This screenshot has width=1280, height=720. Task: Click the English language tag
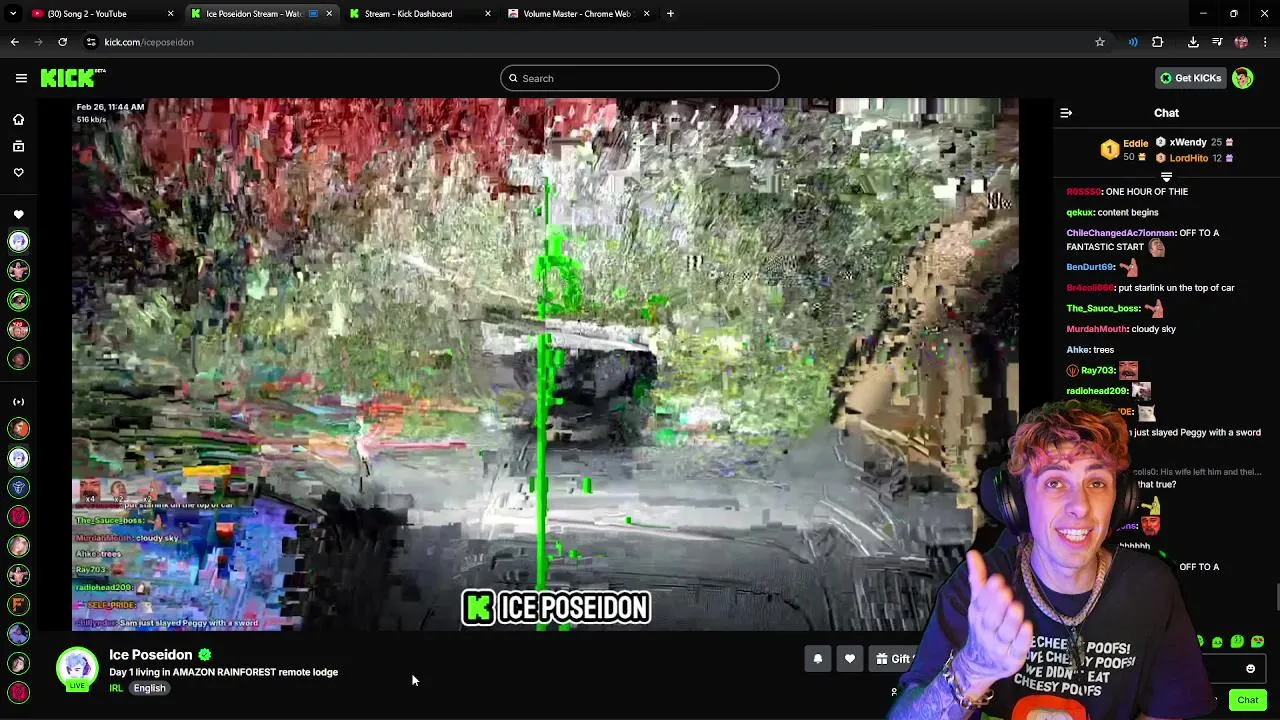click(x=149, y=688)
